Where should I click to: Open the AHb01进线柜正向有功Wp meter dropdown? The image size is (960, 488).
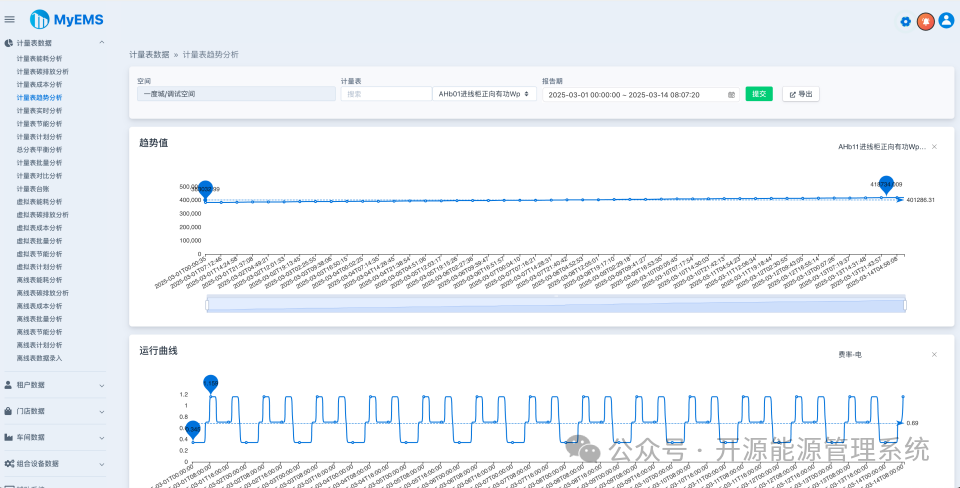point(484,94)
